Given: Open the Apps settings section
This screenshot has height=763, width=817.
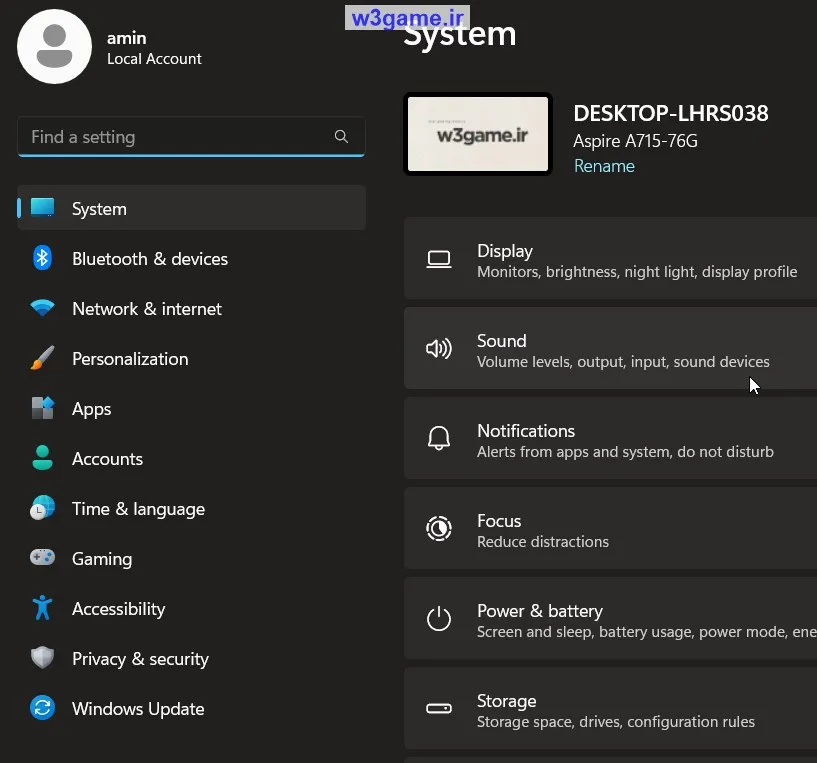Looking at the screenshot, I should [191, 408].
